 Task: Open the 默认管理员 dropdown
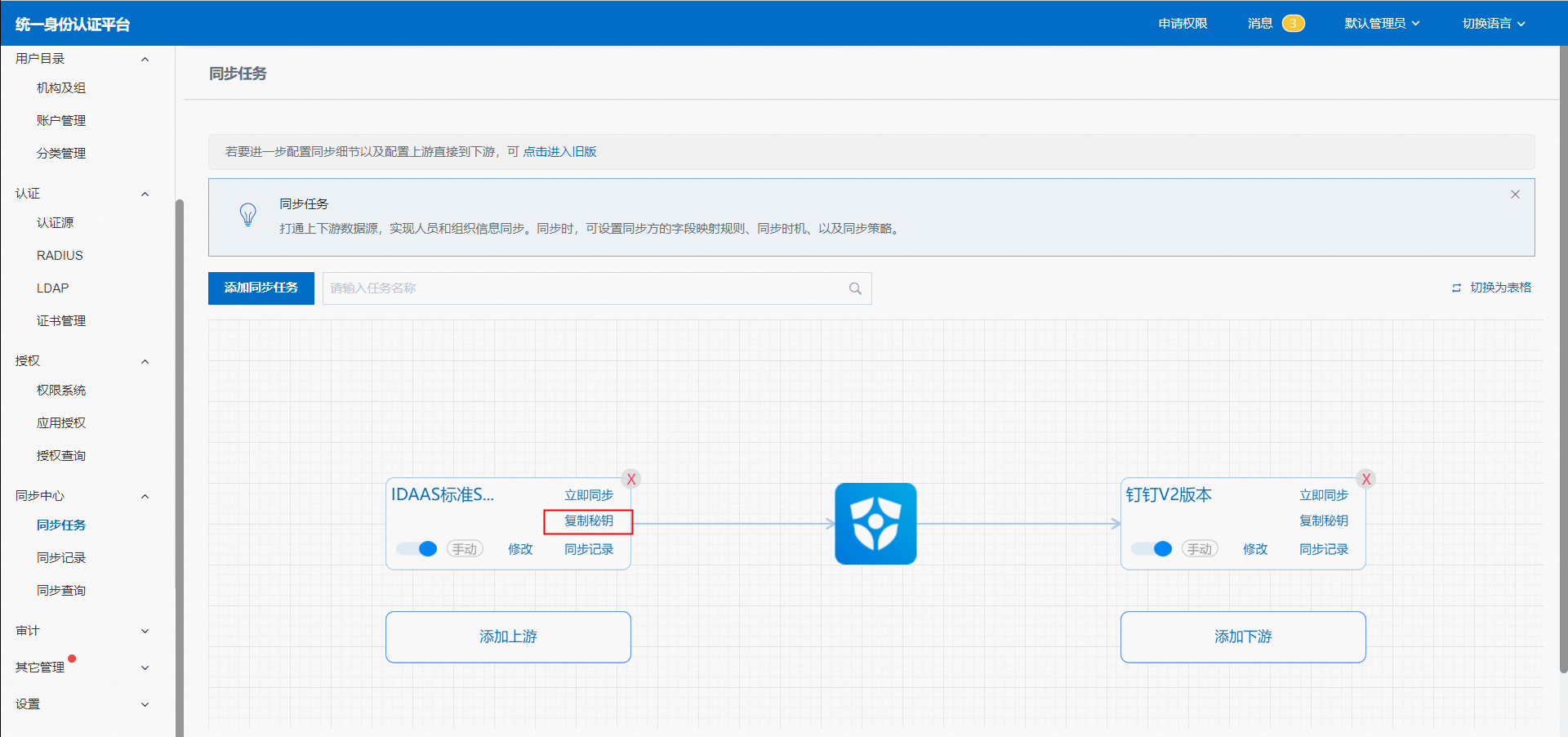pyautogui.click(x=1382, y=24)
